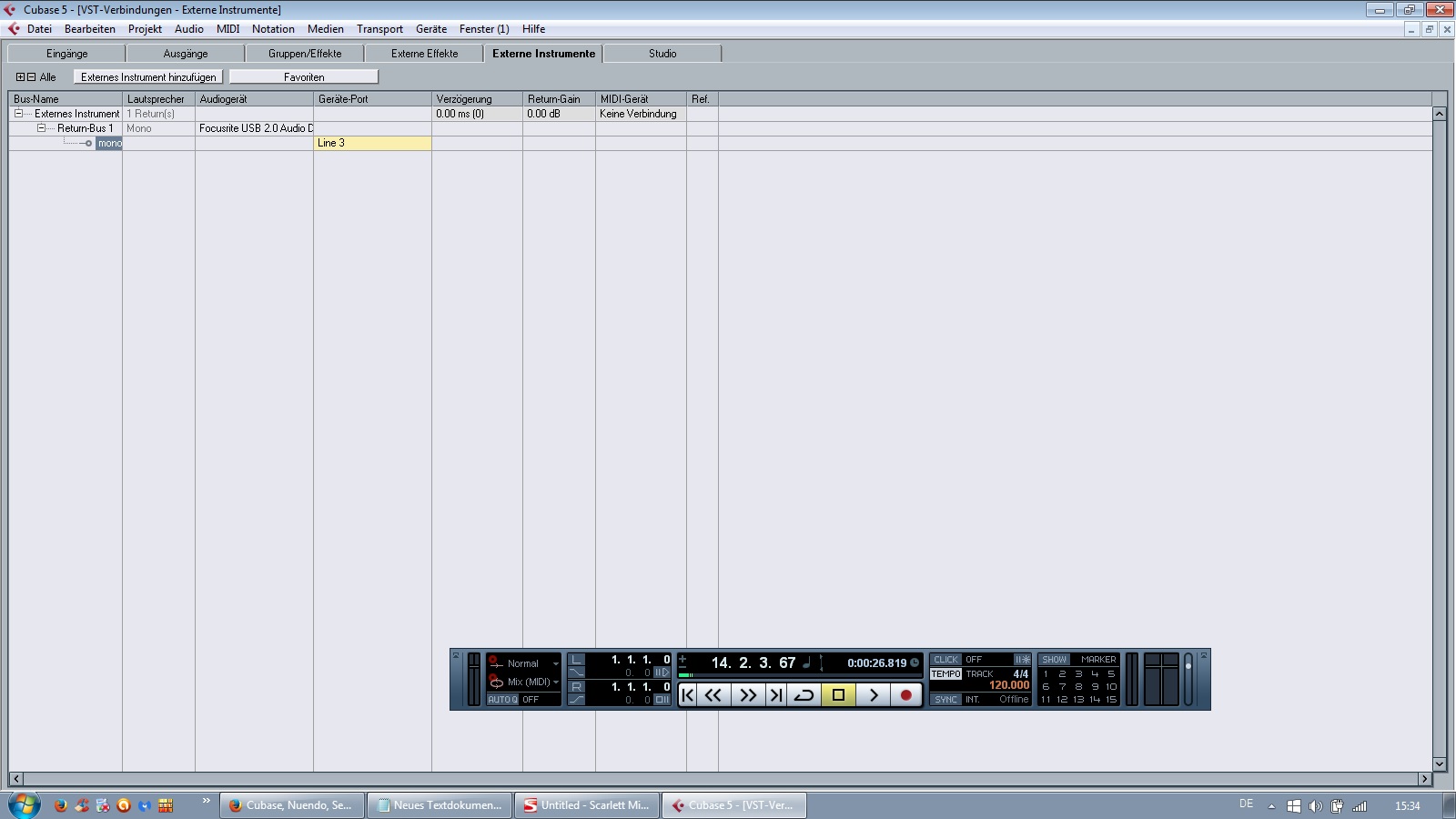This screenshot has width=1456, height=819.
Task: Expand all buses with plus icon
Action: (x=20, y=77)
